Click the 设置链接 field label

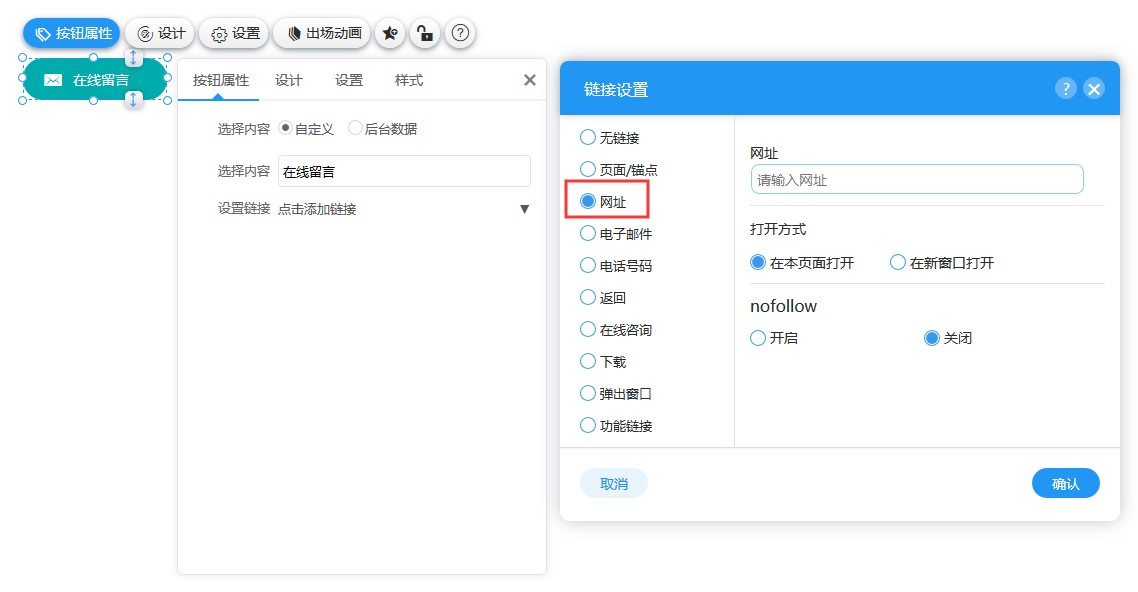pos(244,209)
